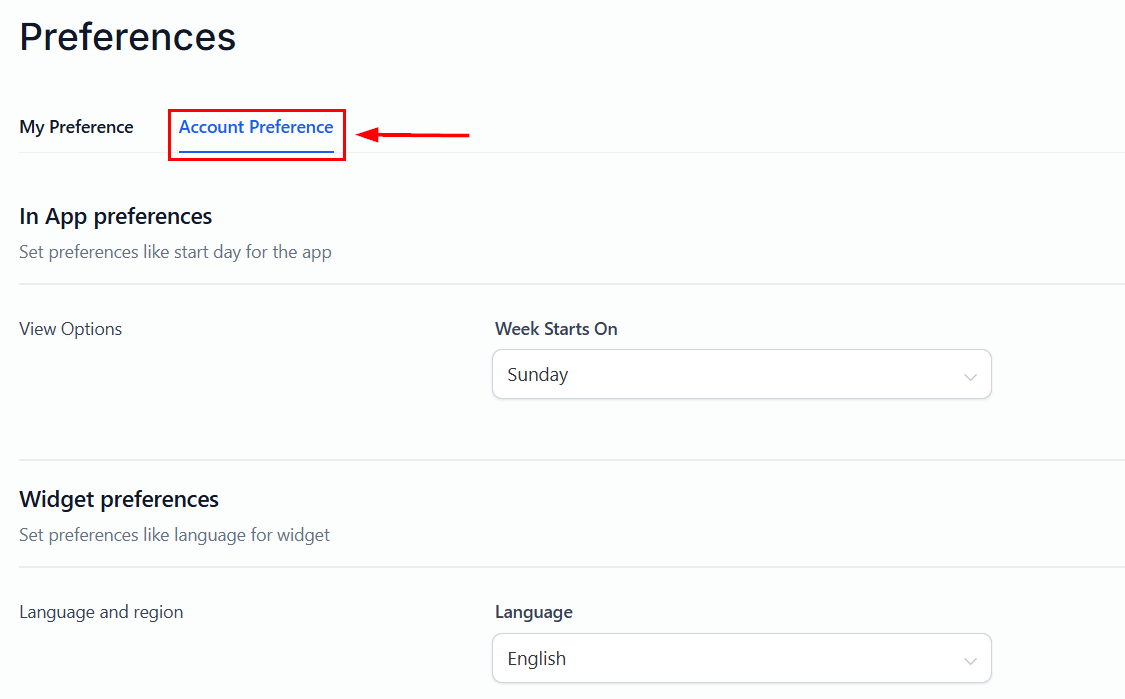Click the selected value Sunday
The image size is (1125, 699).
[x=538, y=375]
